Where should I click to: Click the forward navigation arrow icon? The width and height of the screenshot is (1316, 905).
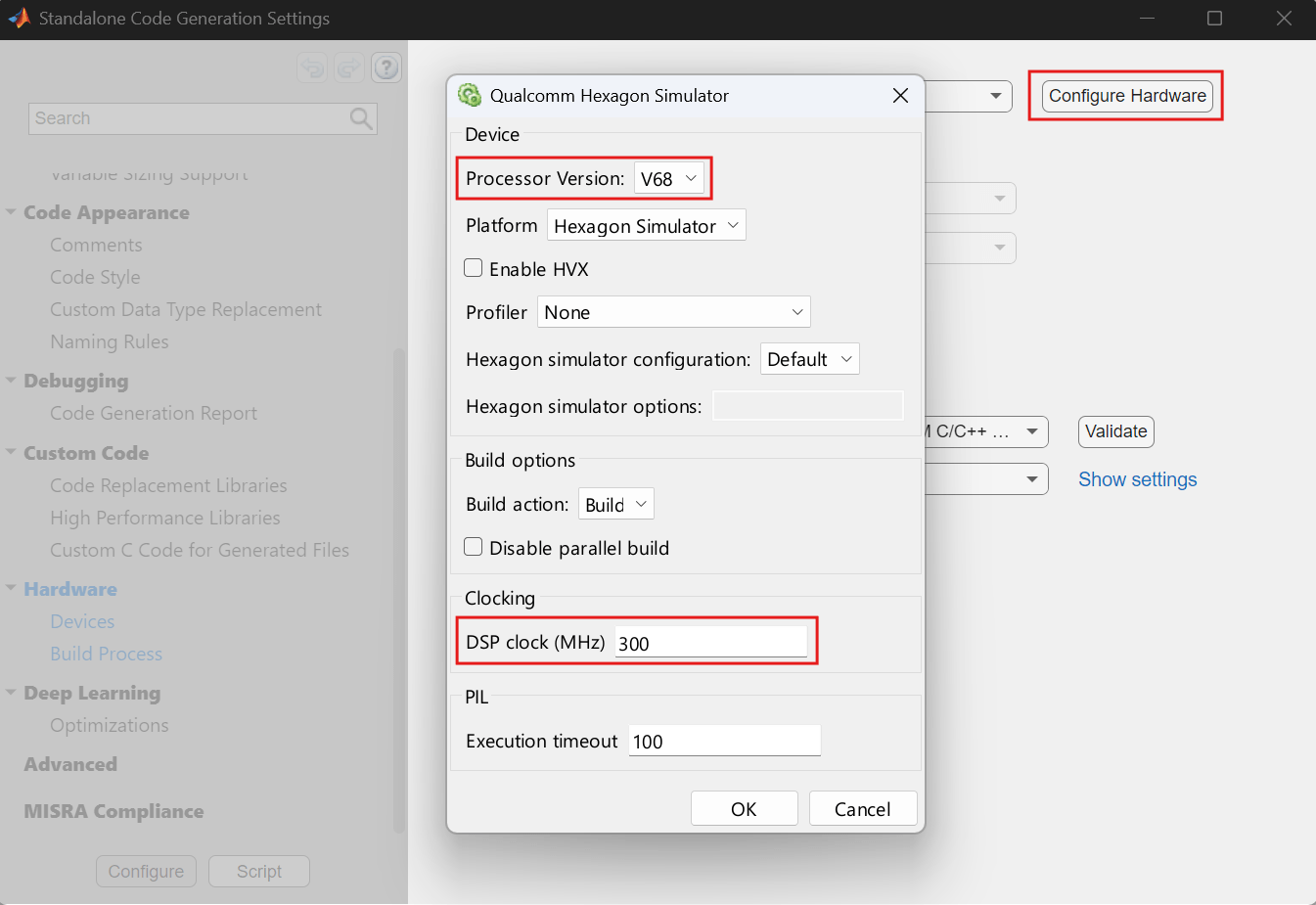(349, 68)
